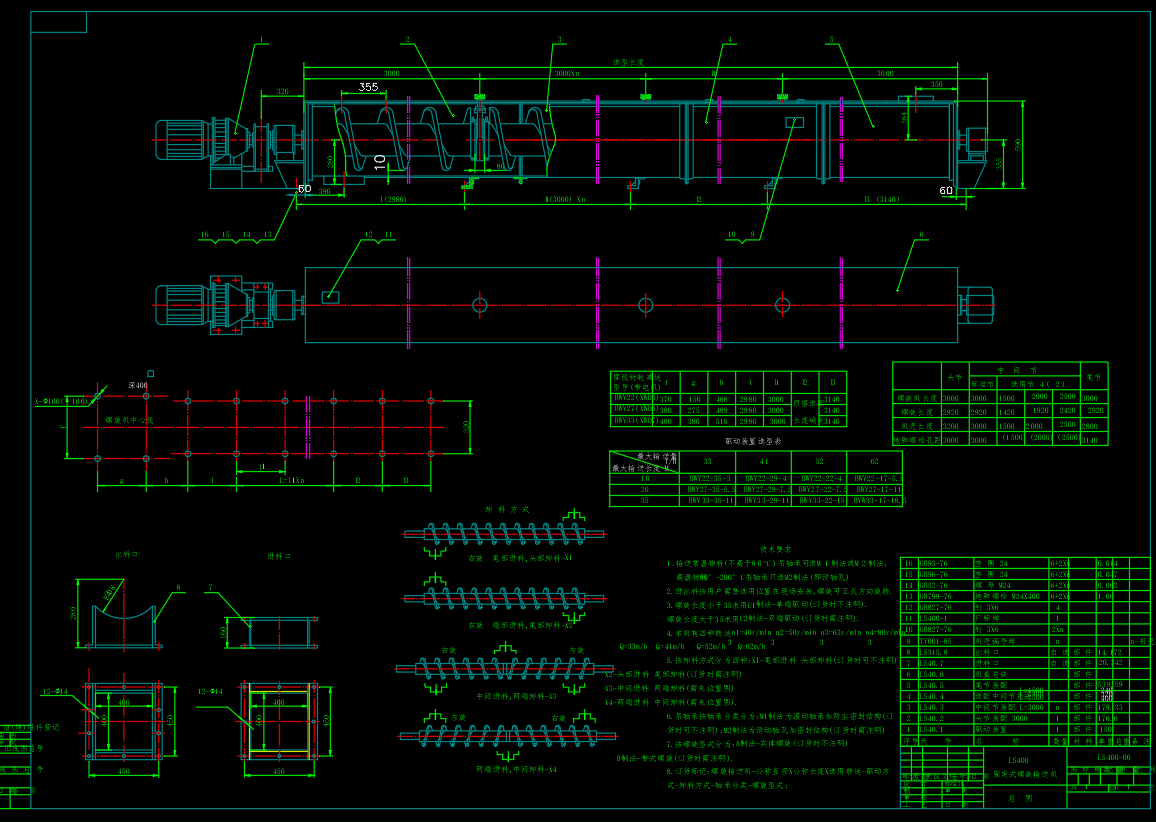Select the first circular hole in plan view

pyautogui.click(x=480, y=304)
